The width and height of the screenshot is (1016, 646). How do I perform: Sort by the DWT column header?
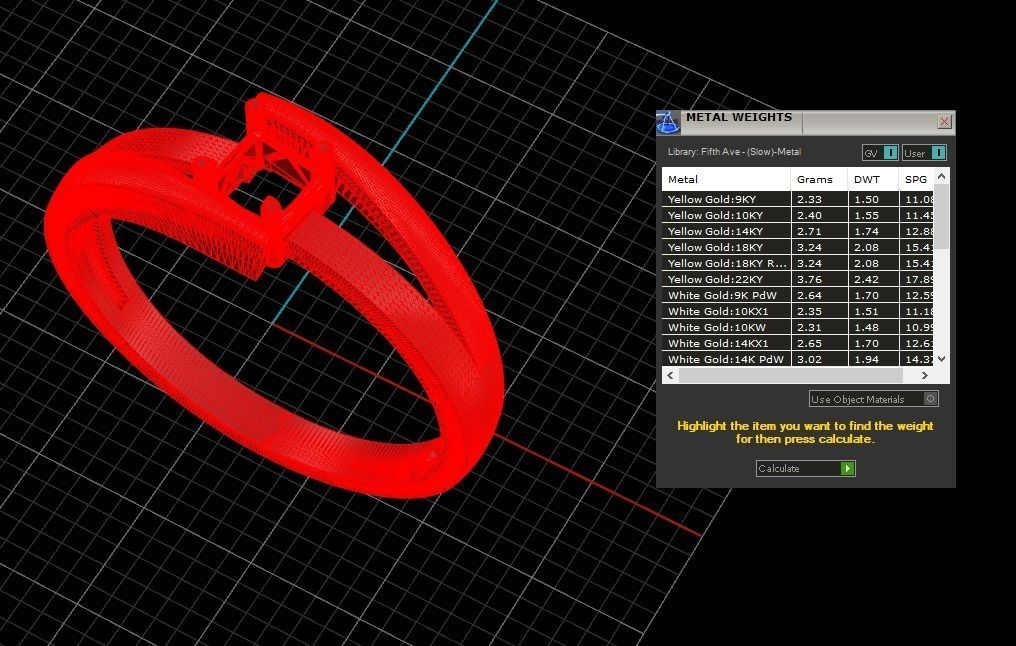coord(873,179)
